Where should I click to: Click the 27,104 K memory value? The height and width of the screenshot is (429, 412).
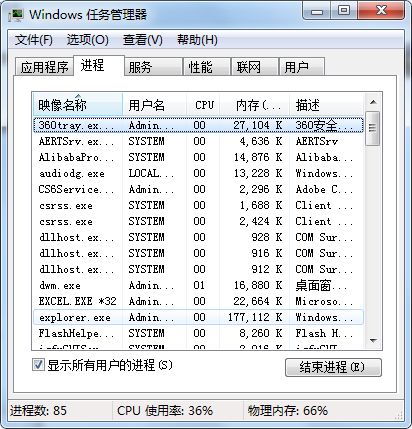(x=258, y=125)
